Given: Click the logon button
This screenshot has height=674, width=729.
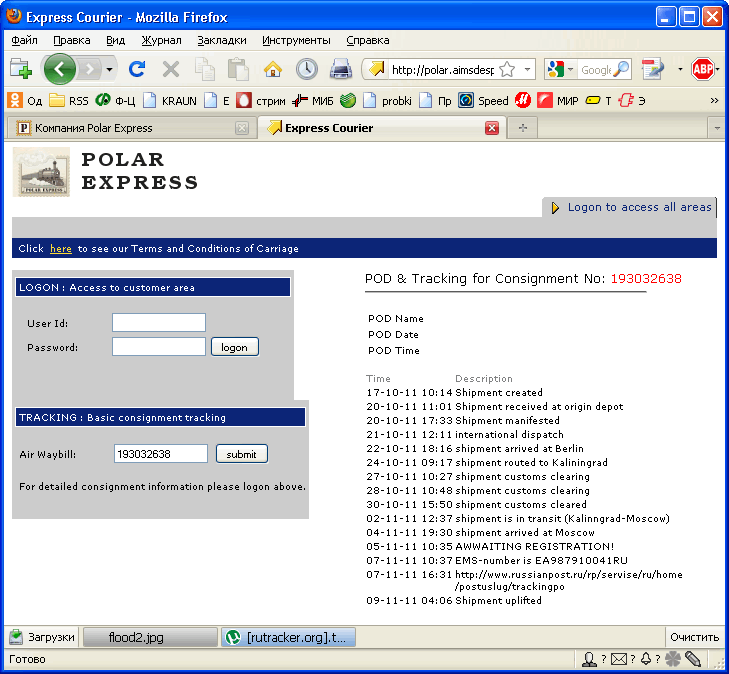Looking at the screenshot, I should coord(235,347).
